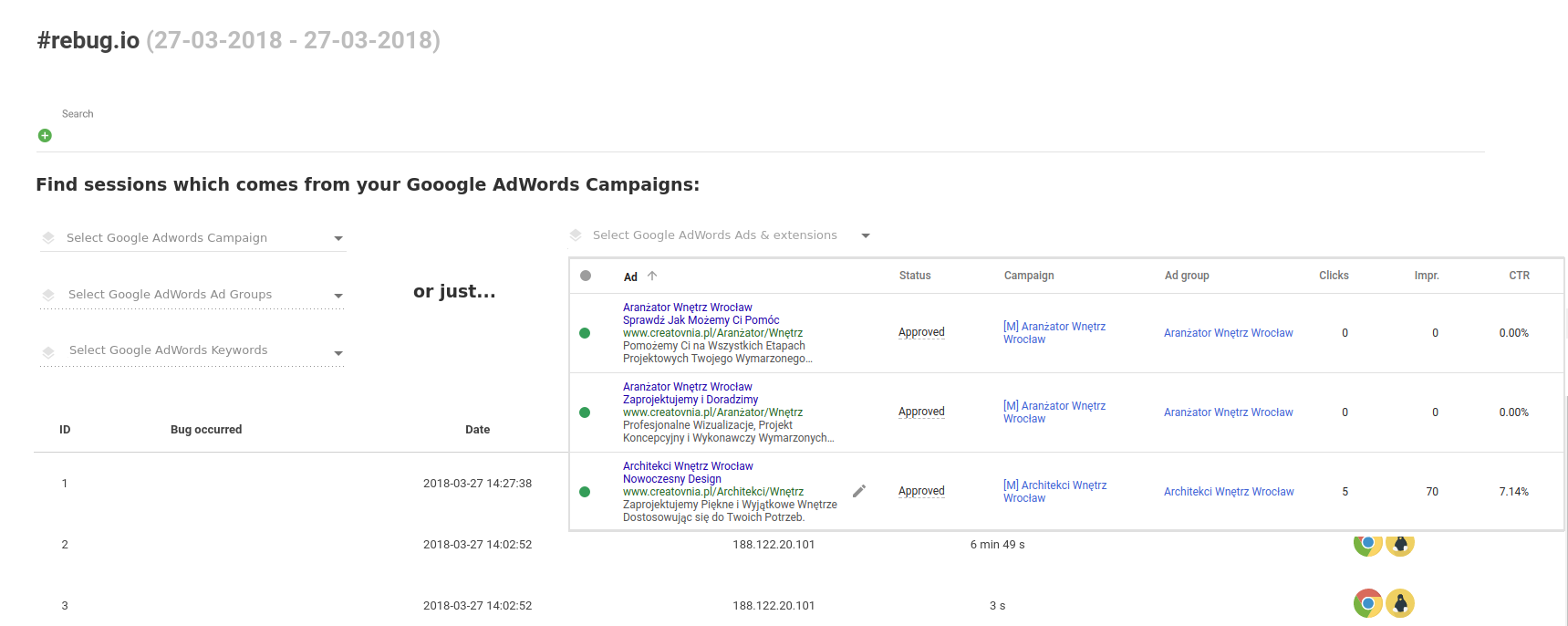The height and width of the screenshot is (626, 1568).
Task: Click Chrome browser icon in session row 3
Action: (x=1367, y=603)
